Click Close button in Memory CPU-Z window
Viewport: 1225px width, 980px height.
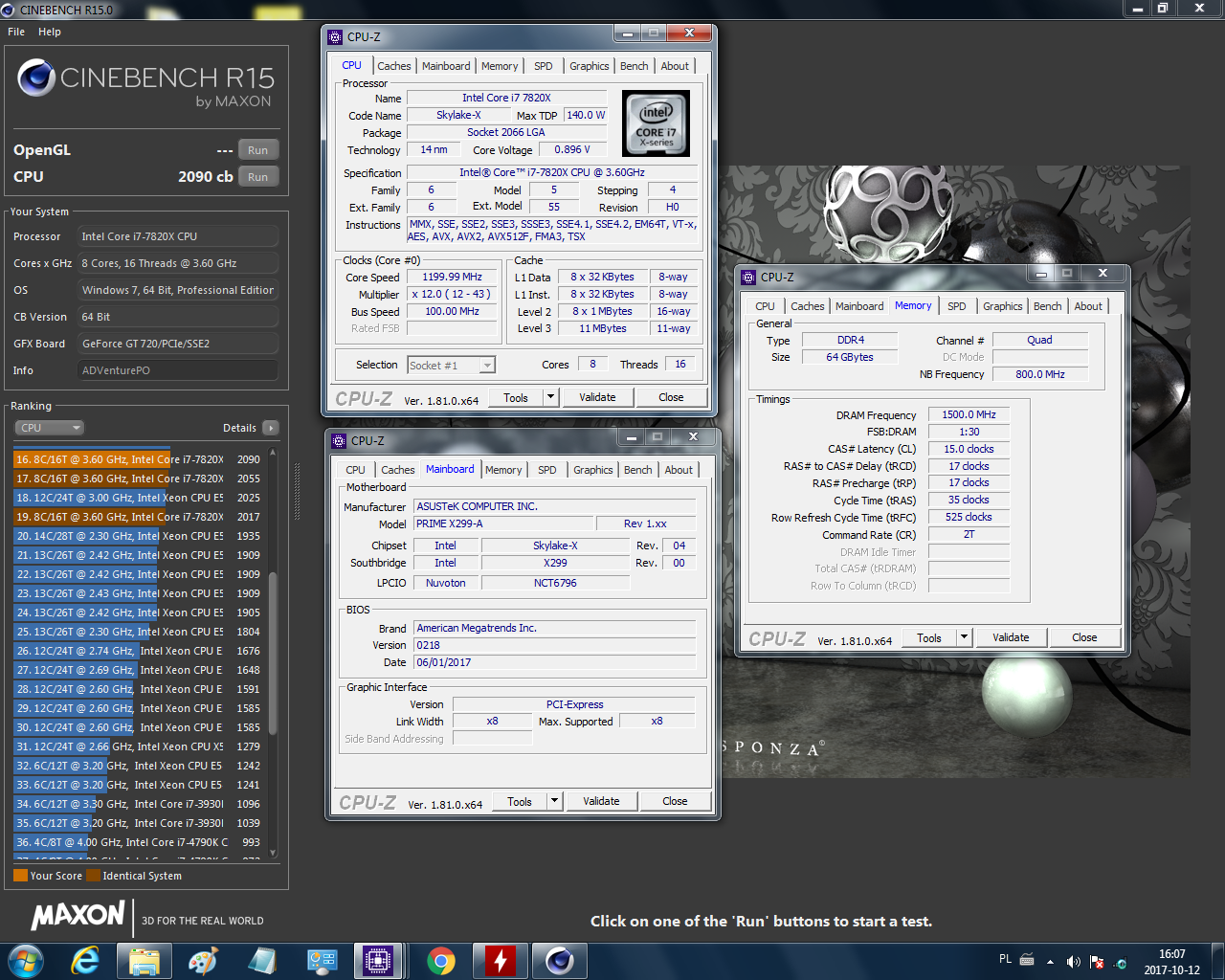pyautogui.click(x=1084, y=637)
